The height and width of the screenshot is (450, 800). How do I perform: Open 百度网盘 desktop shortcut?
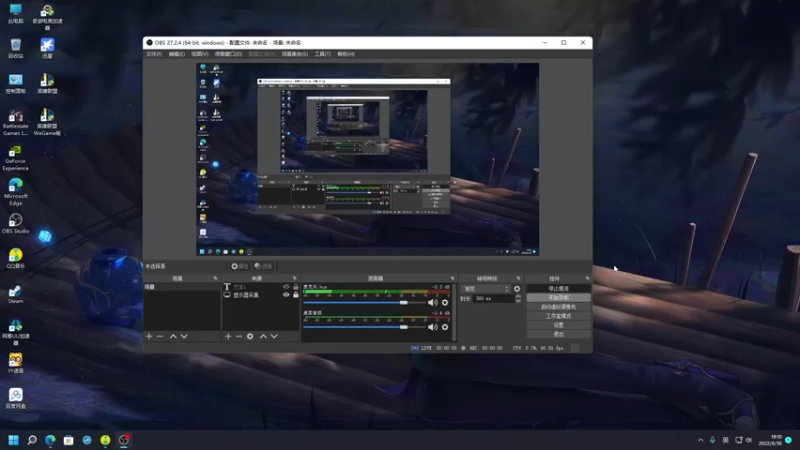[15, 398]
